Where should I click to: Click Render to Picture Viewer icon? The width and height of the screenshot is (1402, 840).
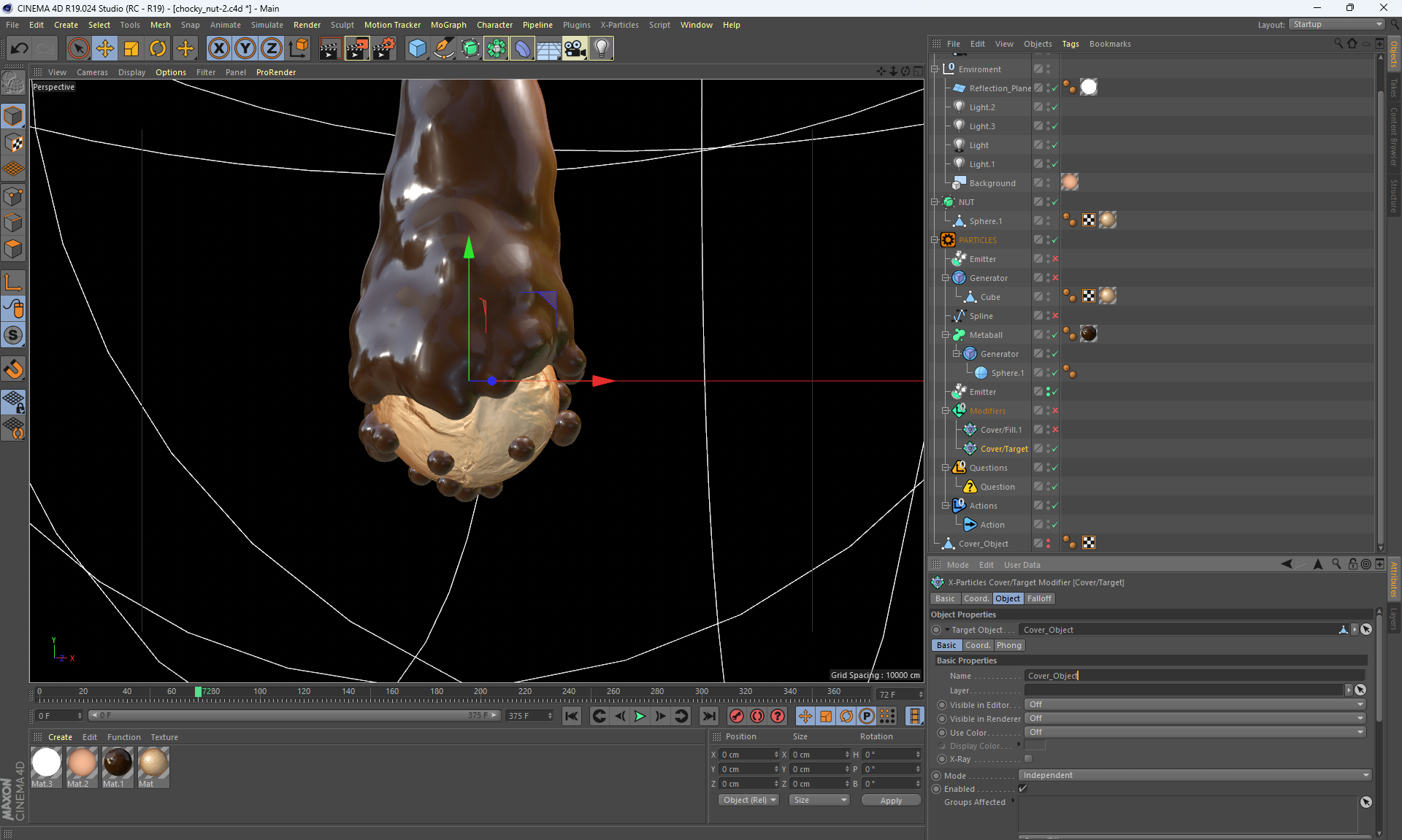(x=356, y=49)
